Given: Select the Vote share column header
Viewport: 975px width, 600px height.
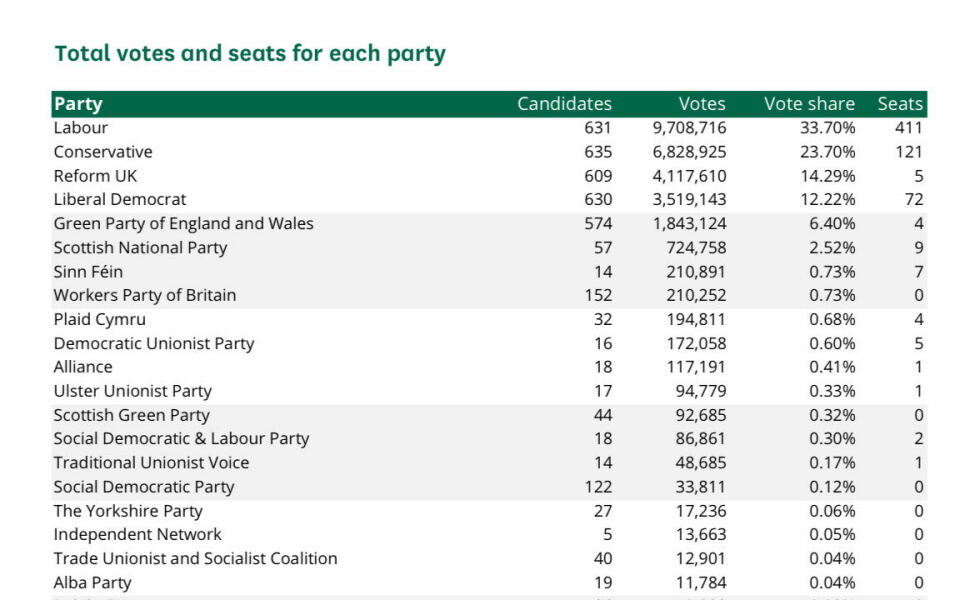Looking at the screenshot, I should point(809,104).
